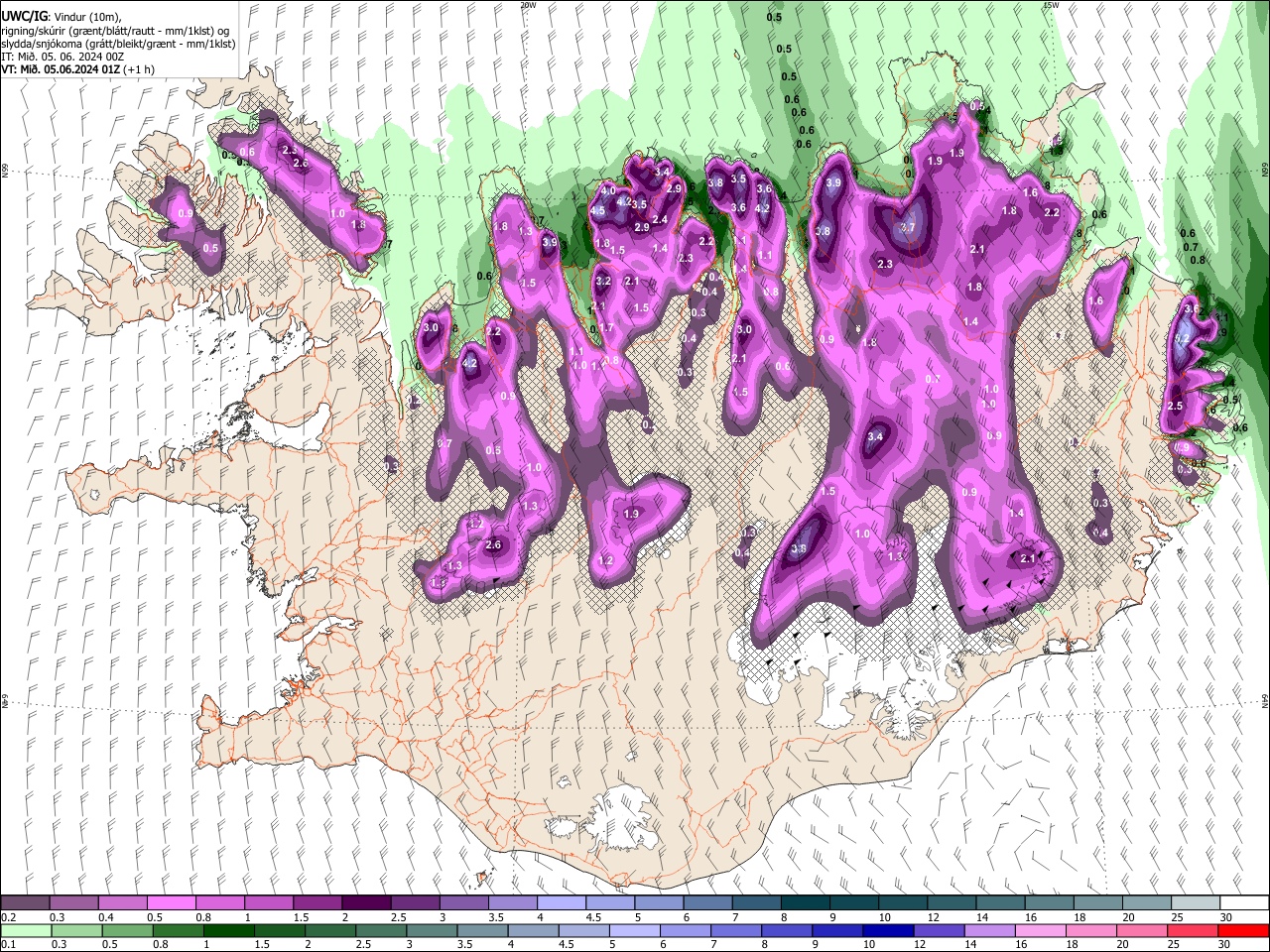Screen dimensions: 1270x952
Task: Click the '3.7' snowfall value on the map
Action: point(906,228)
